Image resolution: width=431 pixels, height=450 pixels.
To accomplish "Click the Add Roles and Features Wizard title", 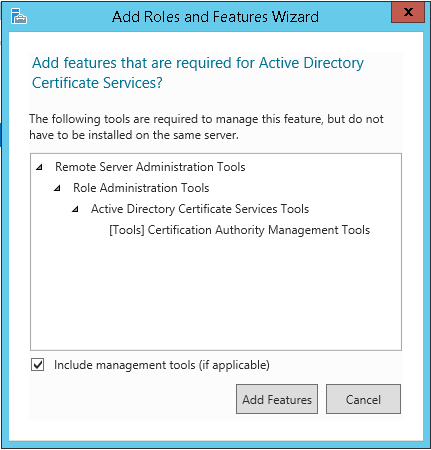I will click(x=215, y=17).
